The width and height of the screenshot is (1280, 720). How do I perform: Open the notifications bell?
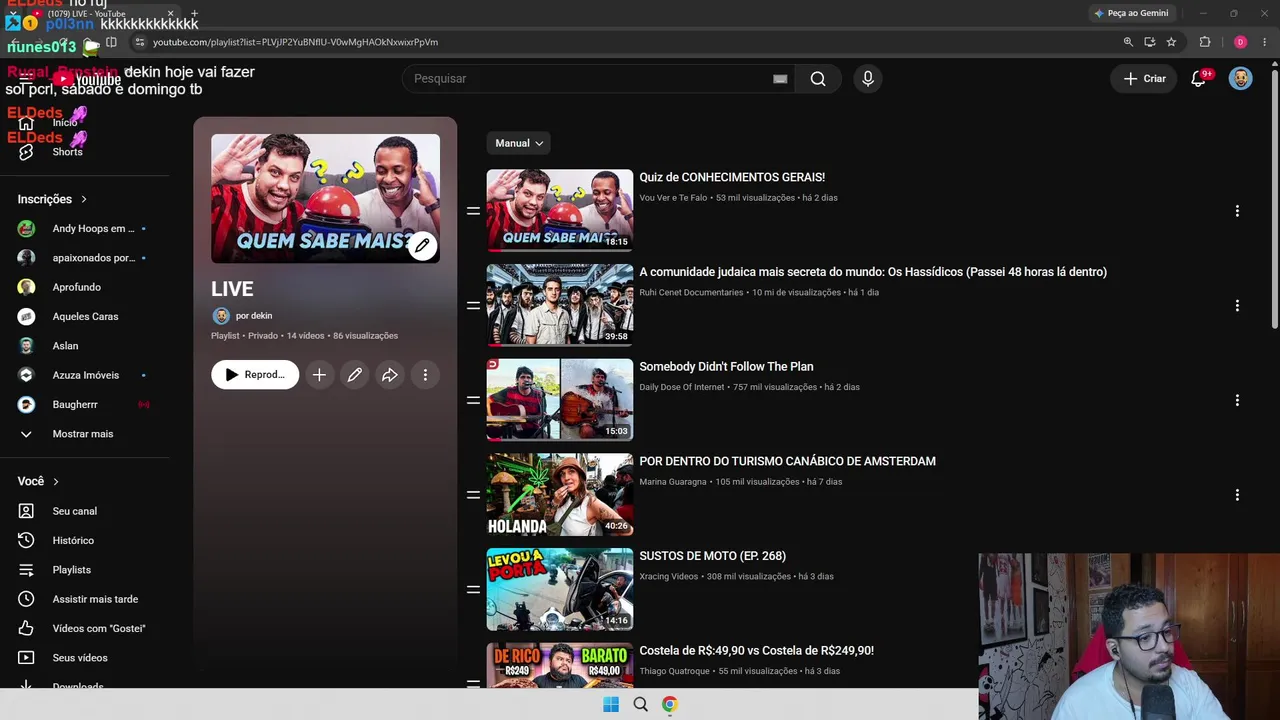[1198, 79]
